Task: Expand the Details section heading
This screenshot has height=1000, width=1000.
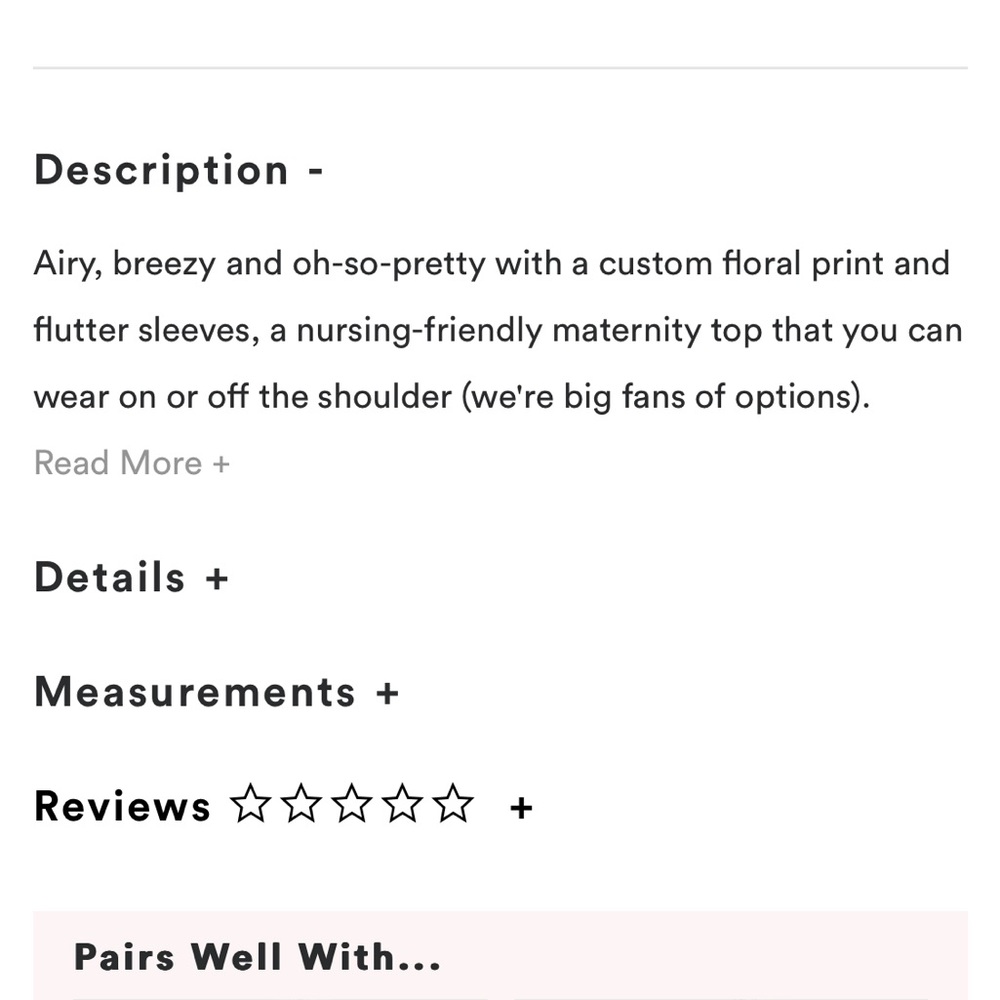Action: click(x=110, y=578)
